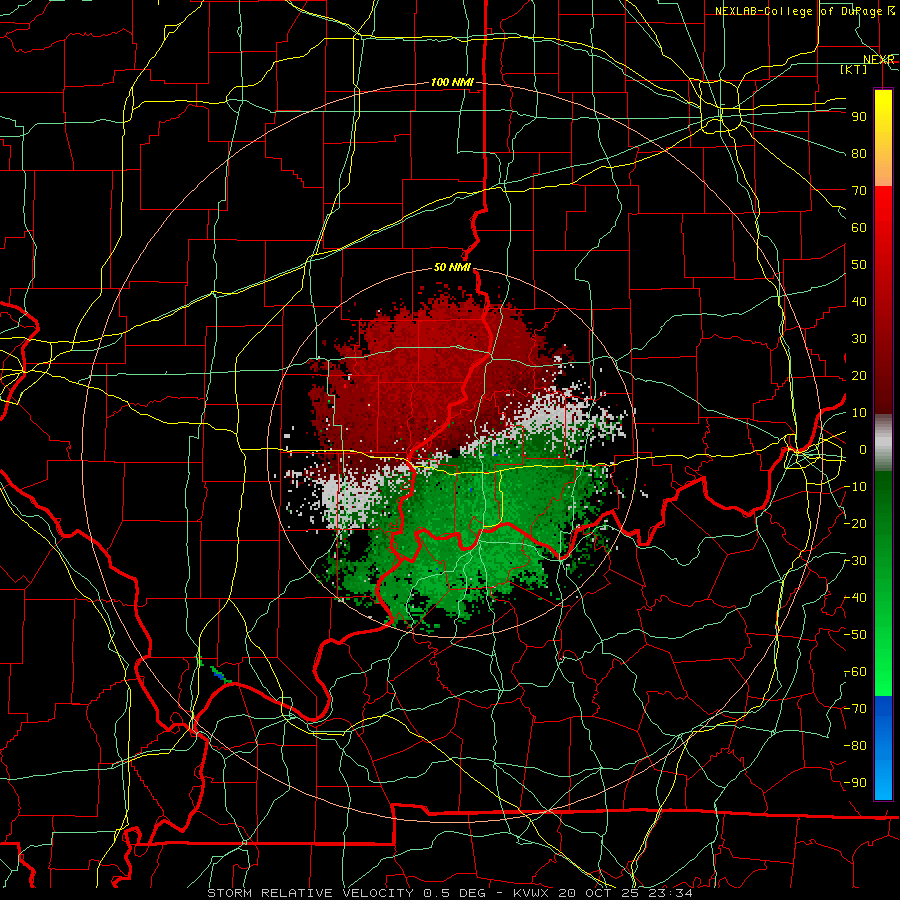Click the -50 scale label
This screenshot has height=900, width=900.
pos(856,635)
